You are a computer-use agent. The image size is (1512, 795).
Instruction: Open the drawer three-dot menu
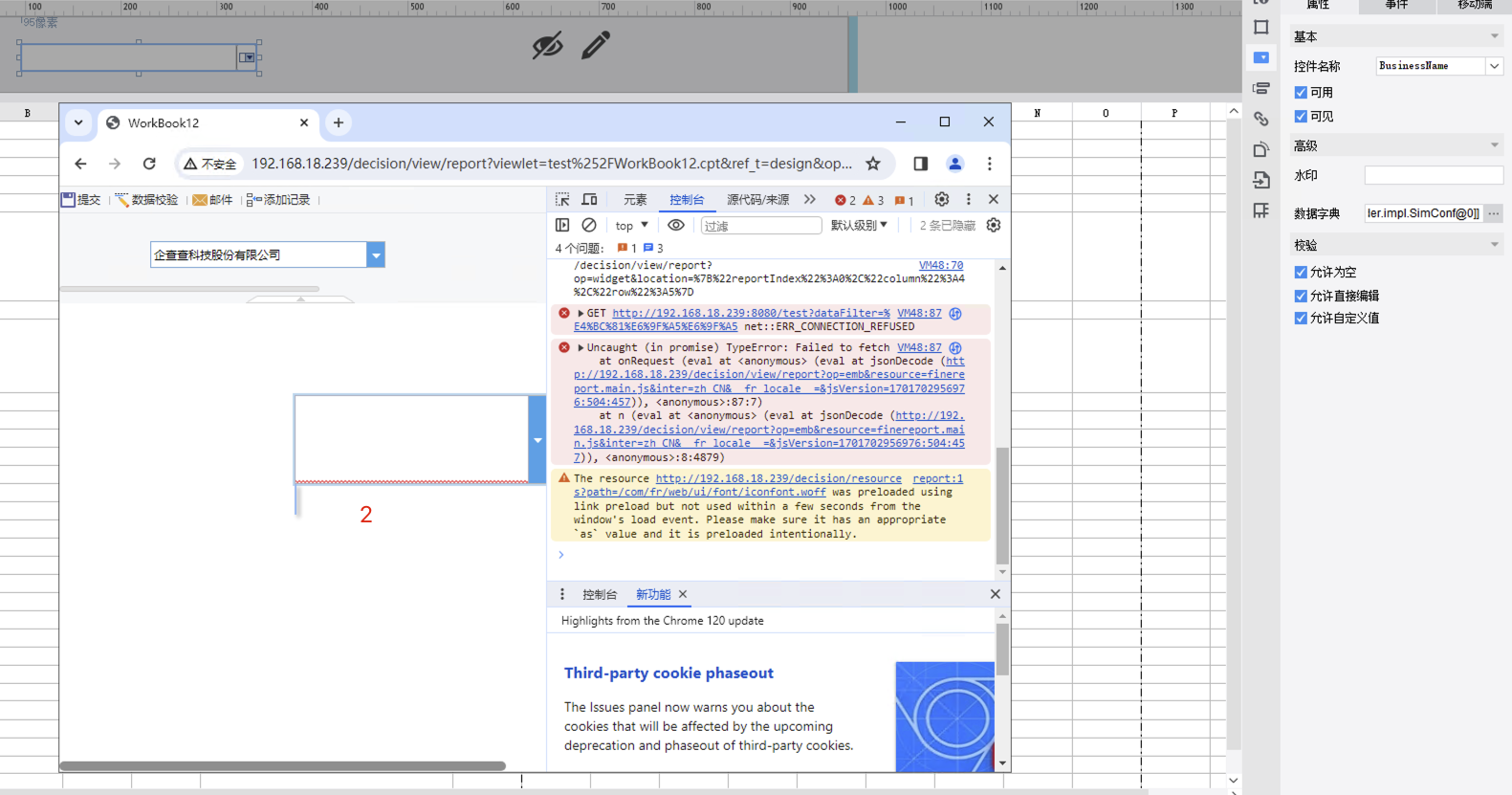click(x=562, y=594)
